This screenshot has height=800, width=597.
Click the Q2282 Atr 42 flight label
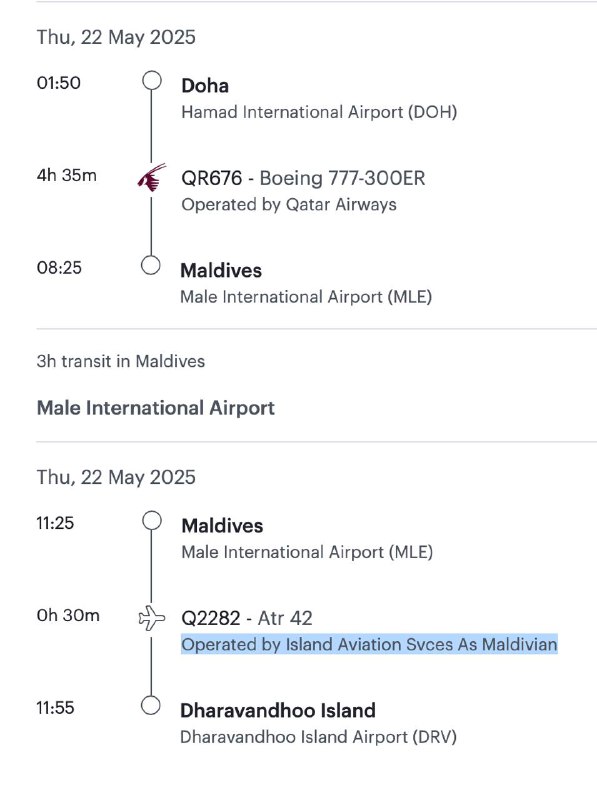coord(247,618)
